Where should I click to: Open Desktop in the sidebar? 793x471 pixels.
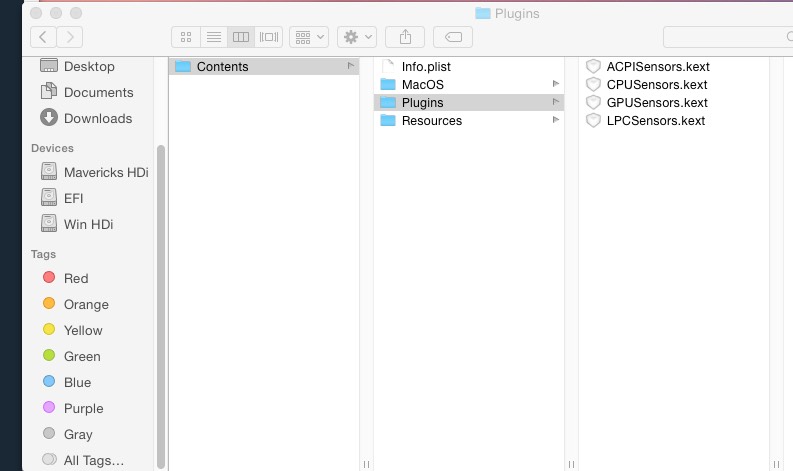(x=89, y=66)
